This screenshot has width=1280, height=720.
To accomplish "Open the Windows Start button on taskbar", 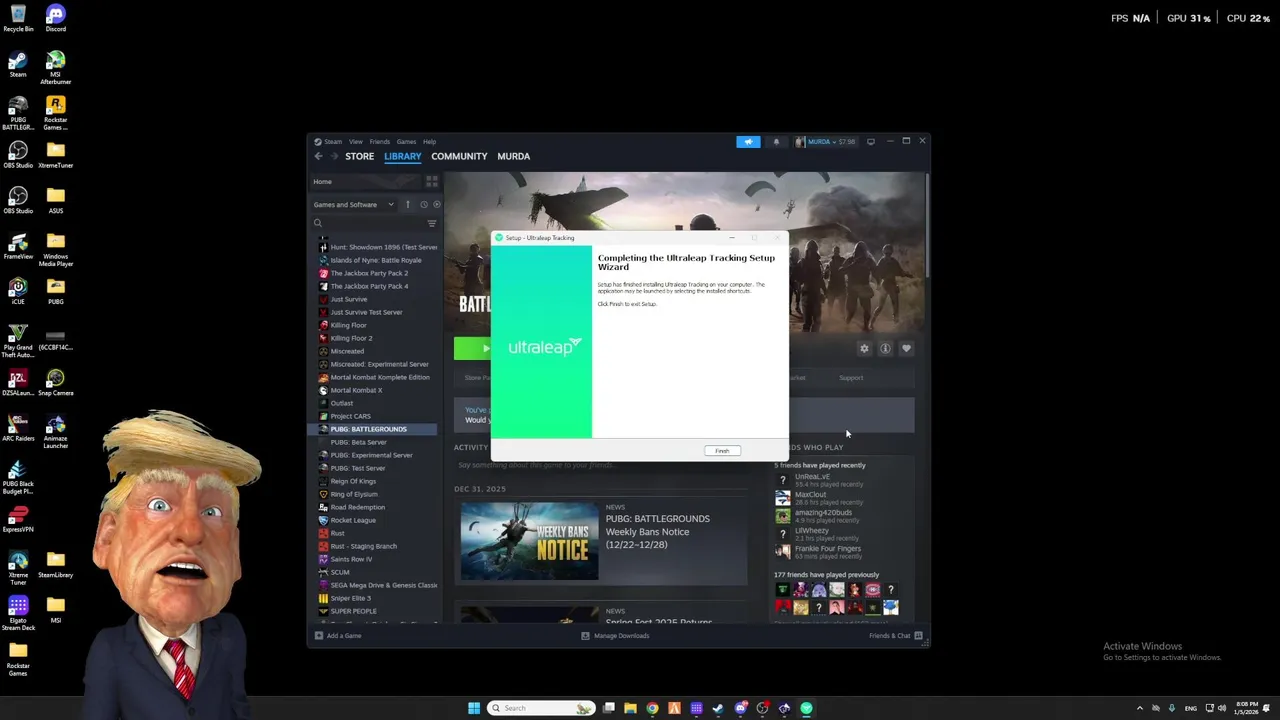I will (x=474, y=708).
